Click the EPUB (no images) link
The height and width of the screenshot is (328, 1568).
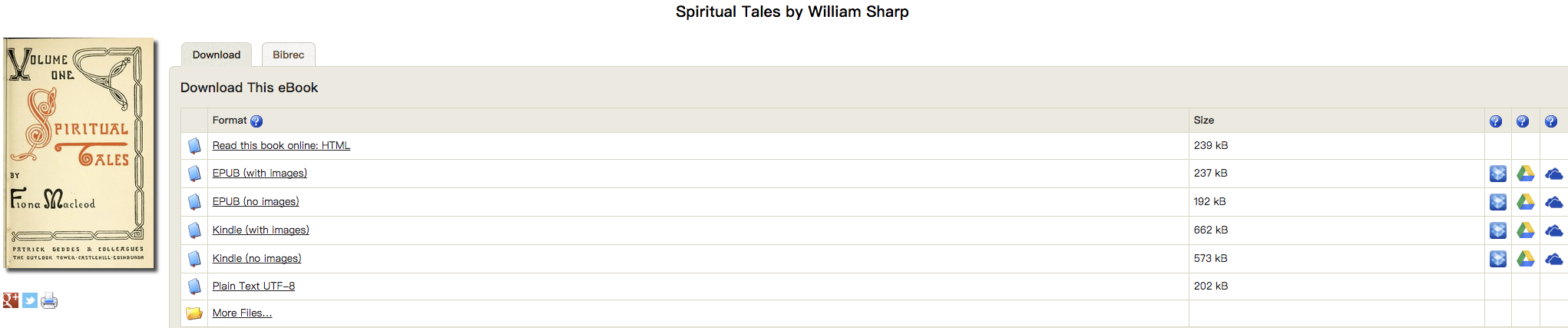pyautogui.click(x=256, y=201)
